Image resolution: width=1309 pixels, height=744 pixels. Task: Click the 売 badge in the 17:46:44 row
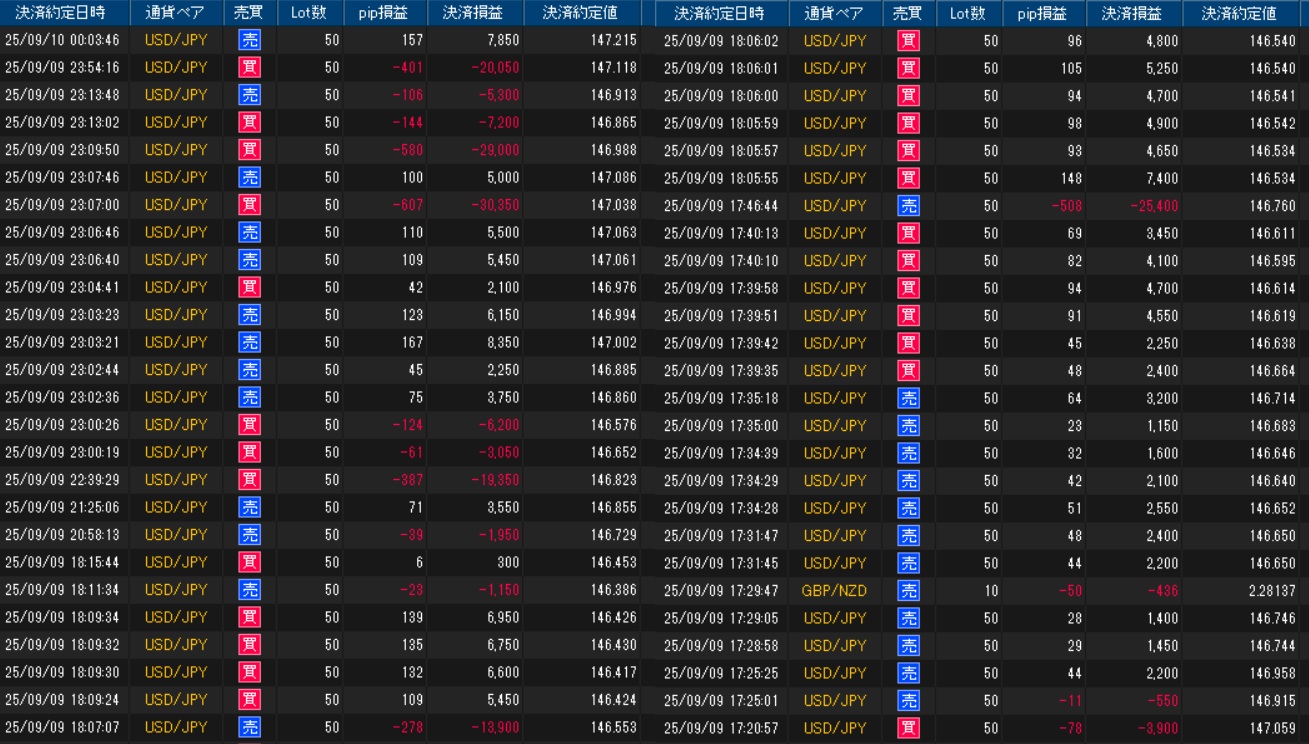click(x=908, y=206)
